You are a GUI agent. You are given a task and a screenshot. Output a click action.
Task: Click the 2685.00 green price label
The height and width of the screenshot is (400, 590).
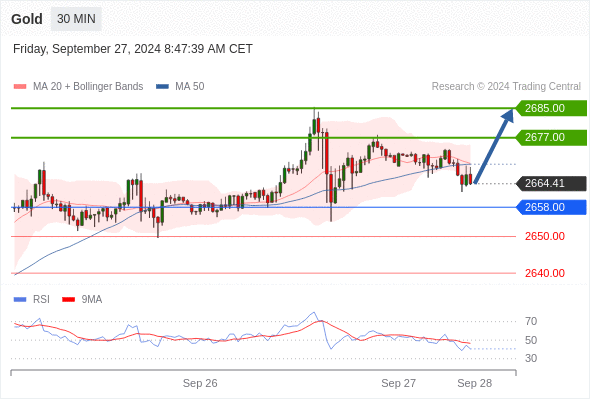pyautogui.click(x=551, y=108)
